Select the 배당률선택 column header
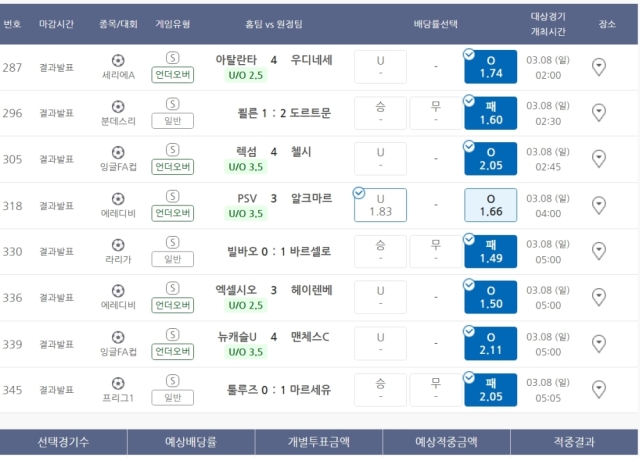640x457 pixels. pos(435,22)
